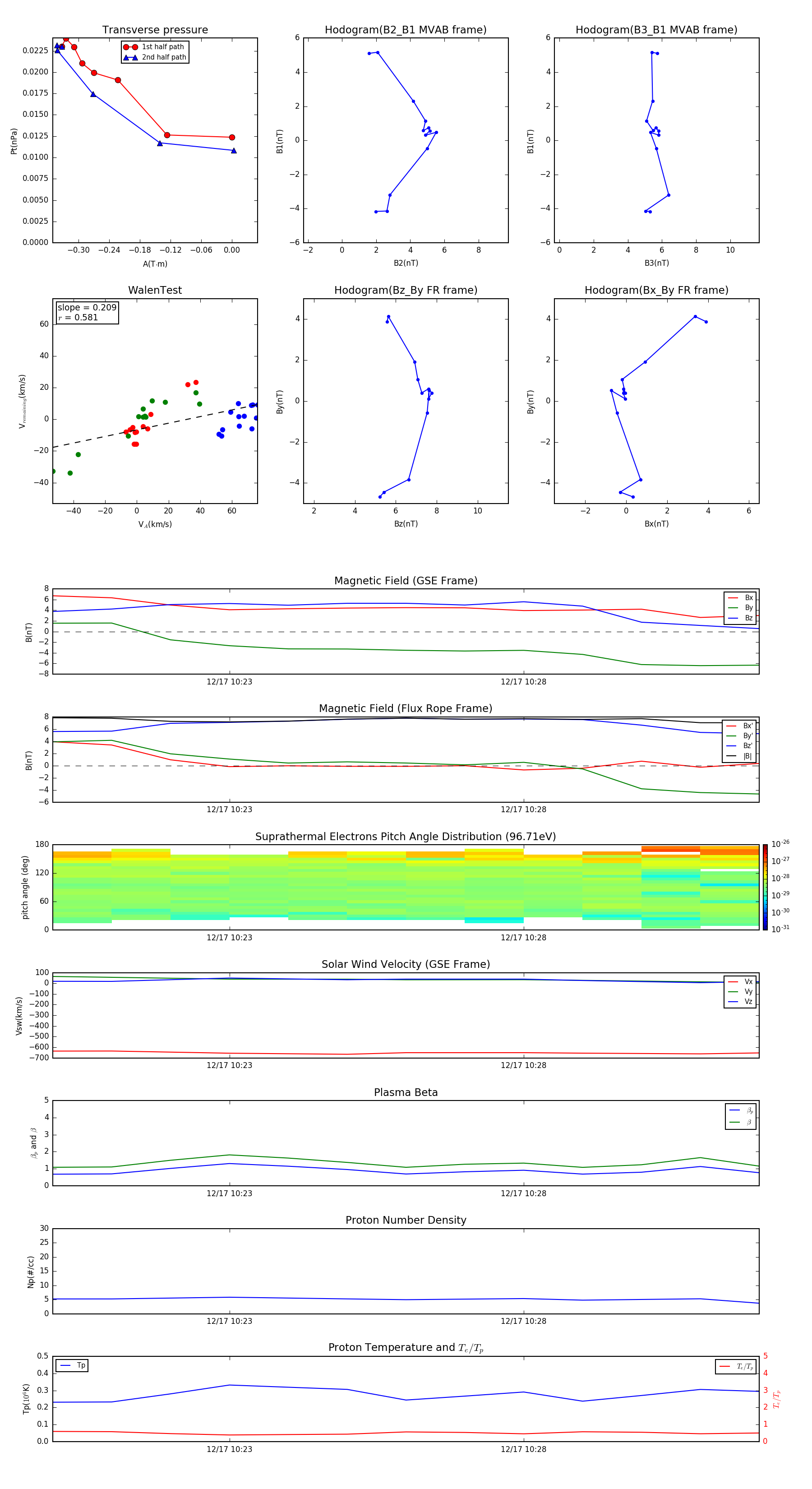The image size is (812, 1489).
Task: Select the 'Tp' legend entry
Action: point(73,1365)
